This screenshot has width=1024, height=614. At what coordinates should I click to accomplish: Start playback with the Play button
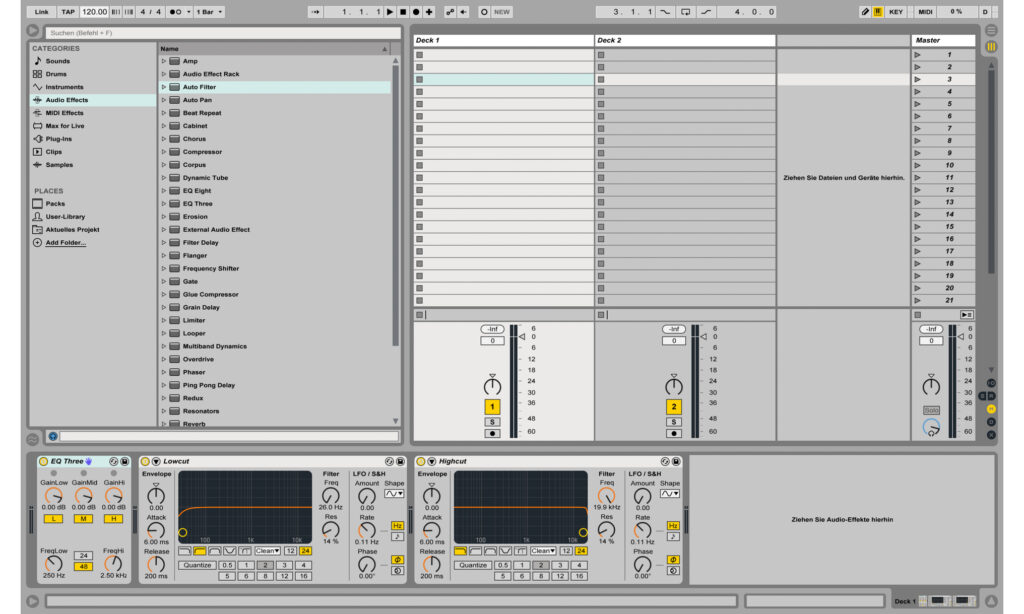click(390, 12)
